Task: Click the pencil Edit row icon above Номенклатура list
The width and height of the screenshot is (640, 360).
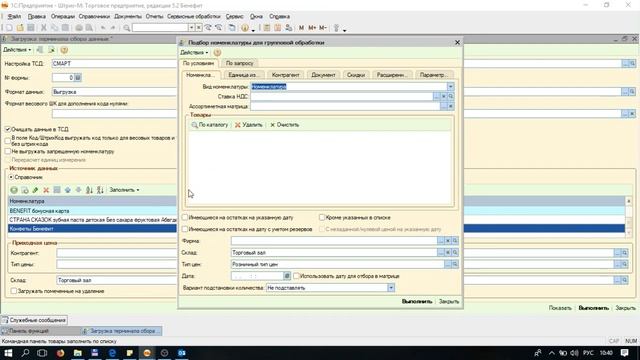Action: click(36, 190)
